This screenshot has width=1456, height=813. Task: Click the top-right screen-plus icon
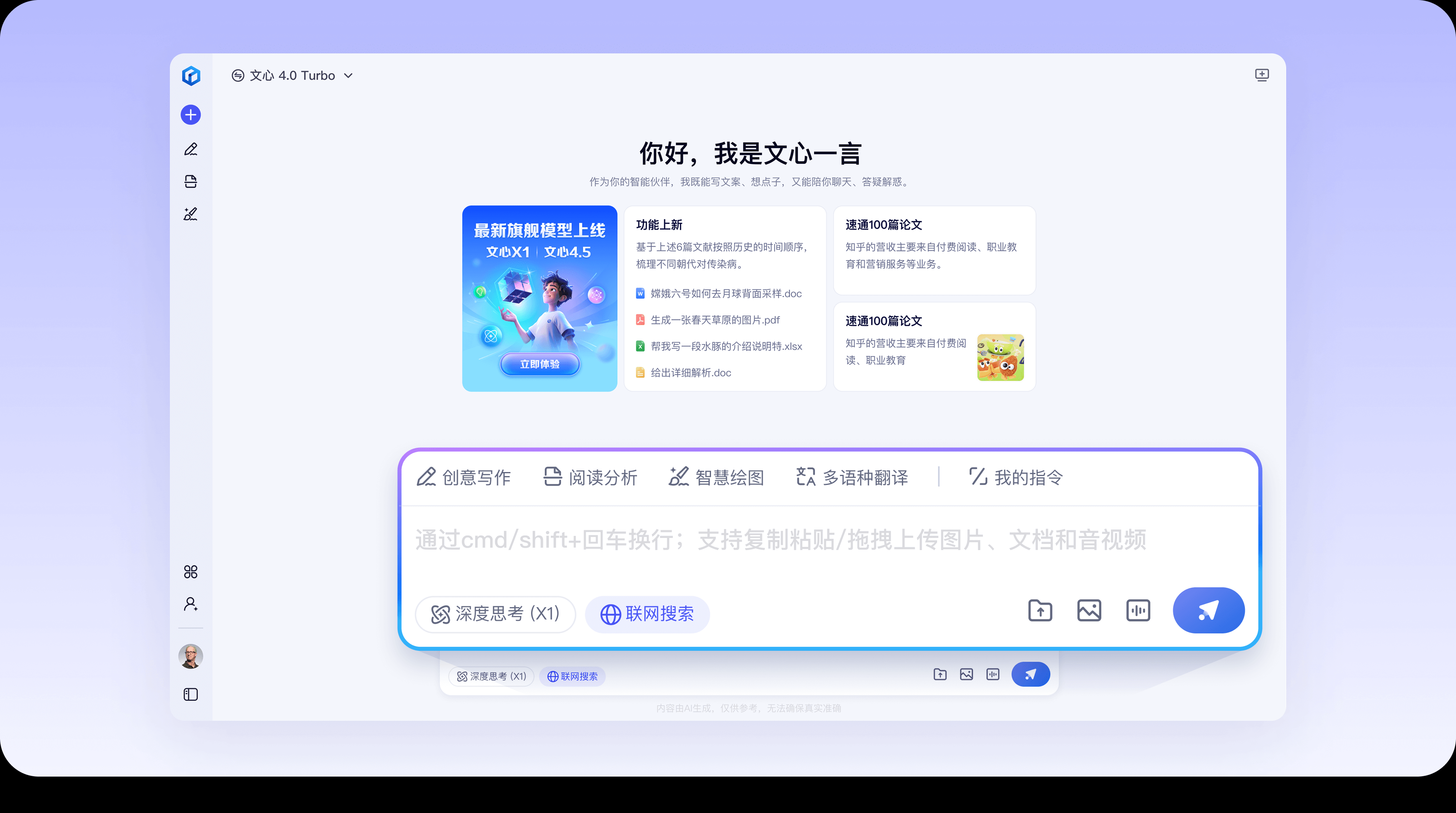pyautogui.click(x=1261, y=75)
